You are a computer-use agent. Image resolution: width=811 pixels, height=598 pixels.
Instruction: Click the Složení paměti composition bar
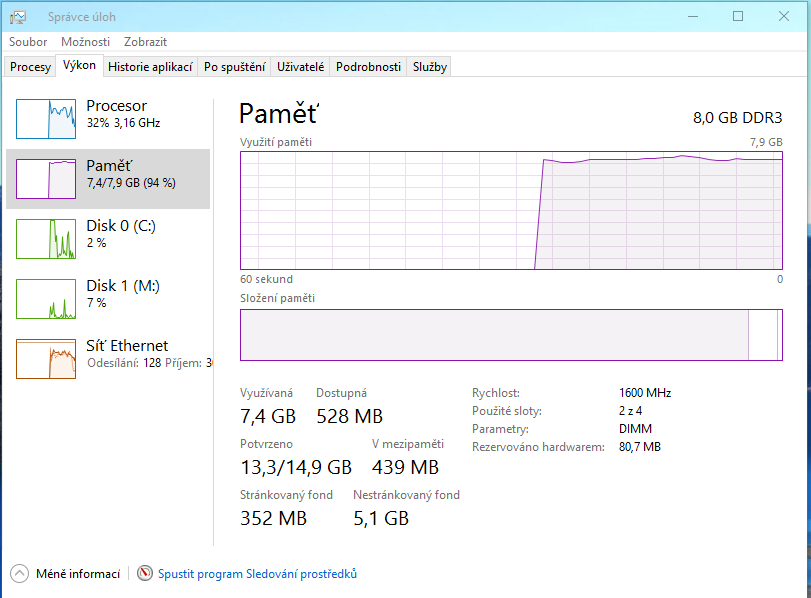(x=510, y=334)
